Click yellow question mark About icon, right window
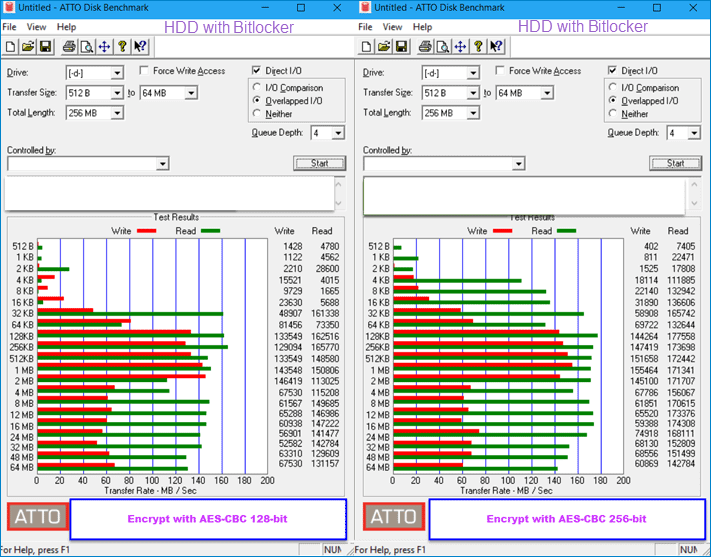This screenshot has height=557, width=711. [x=478, y=46]
